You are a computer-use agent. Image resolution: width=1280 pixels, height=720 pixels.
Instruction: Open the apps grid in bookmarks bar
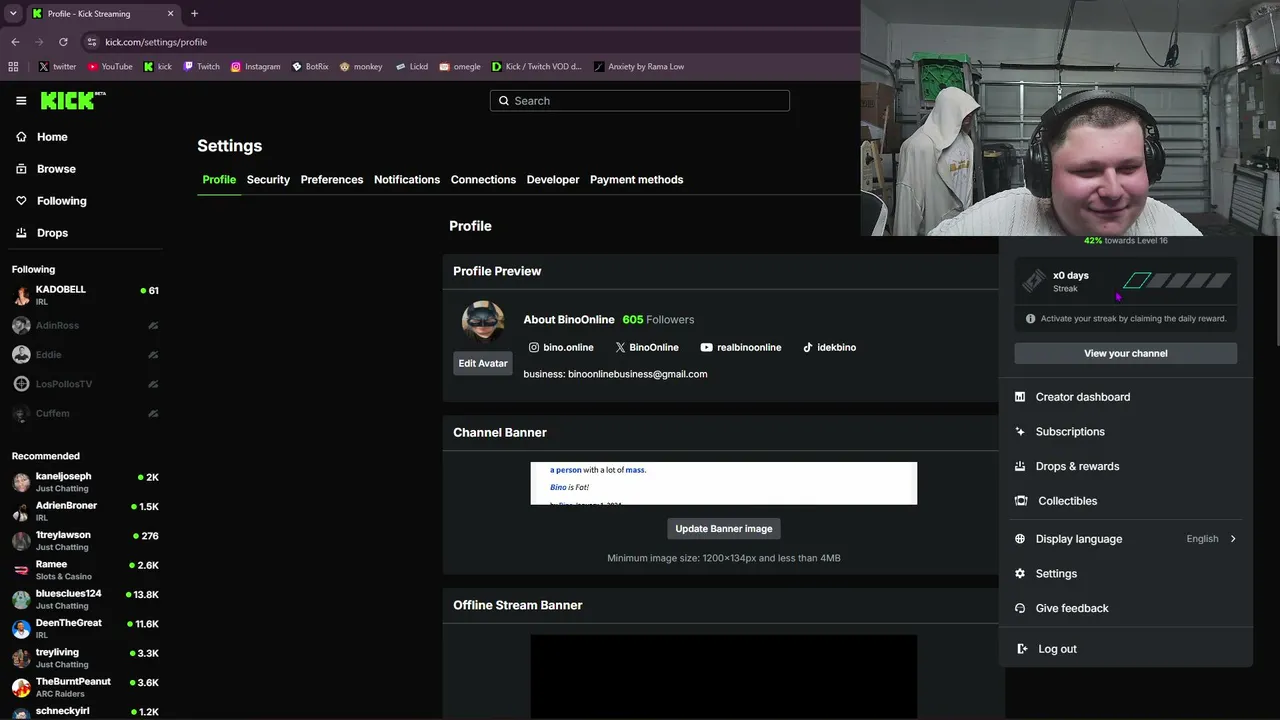click(x=13, y=67)
